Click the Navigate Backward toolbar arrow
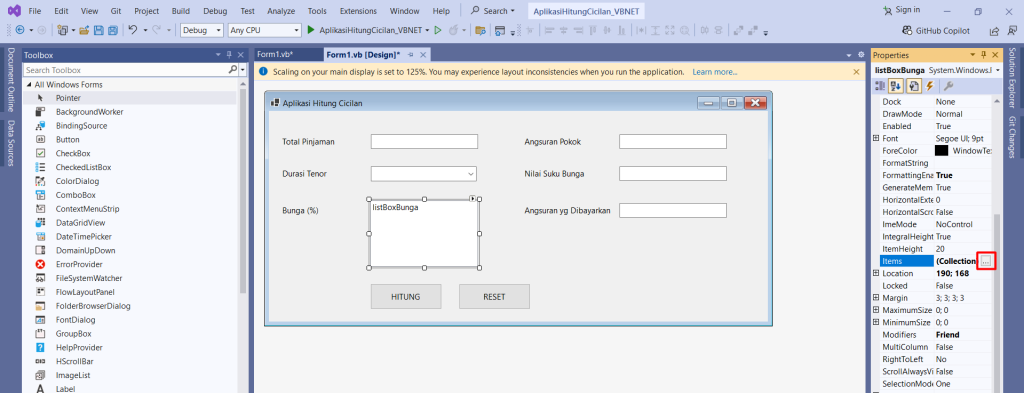This screenshot has height=393, width=1024. click(19, 30)
